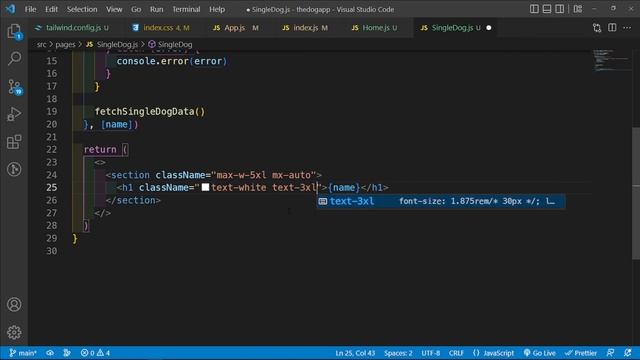Viewport: 640px width, 360px height.
Task: Click Ln 25, Col 43 status item
Action: tap(355, 353)
